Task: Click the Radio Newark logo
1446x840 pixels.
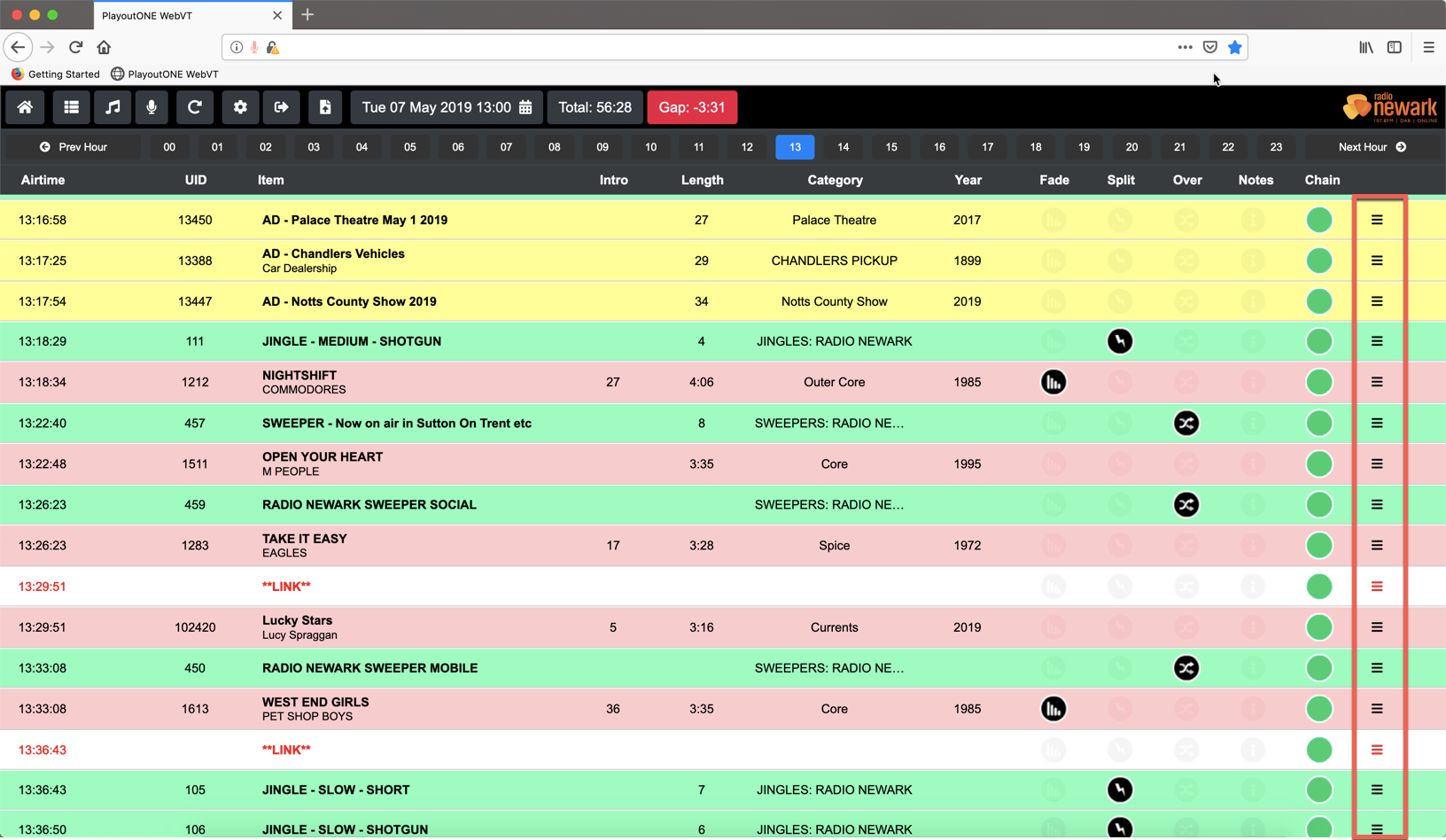Action: 1390,107
